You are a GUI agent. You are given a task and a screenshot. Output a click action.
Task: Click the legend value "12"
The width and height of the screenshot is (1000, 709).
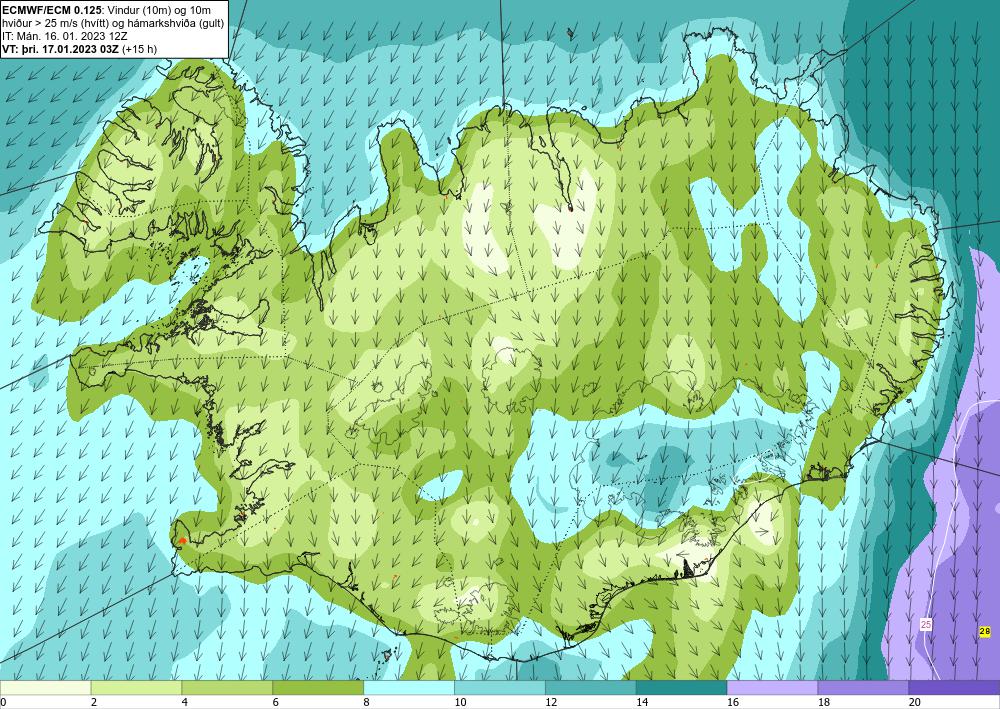tap(551, 703)
